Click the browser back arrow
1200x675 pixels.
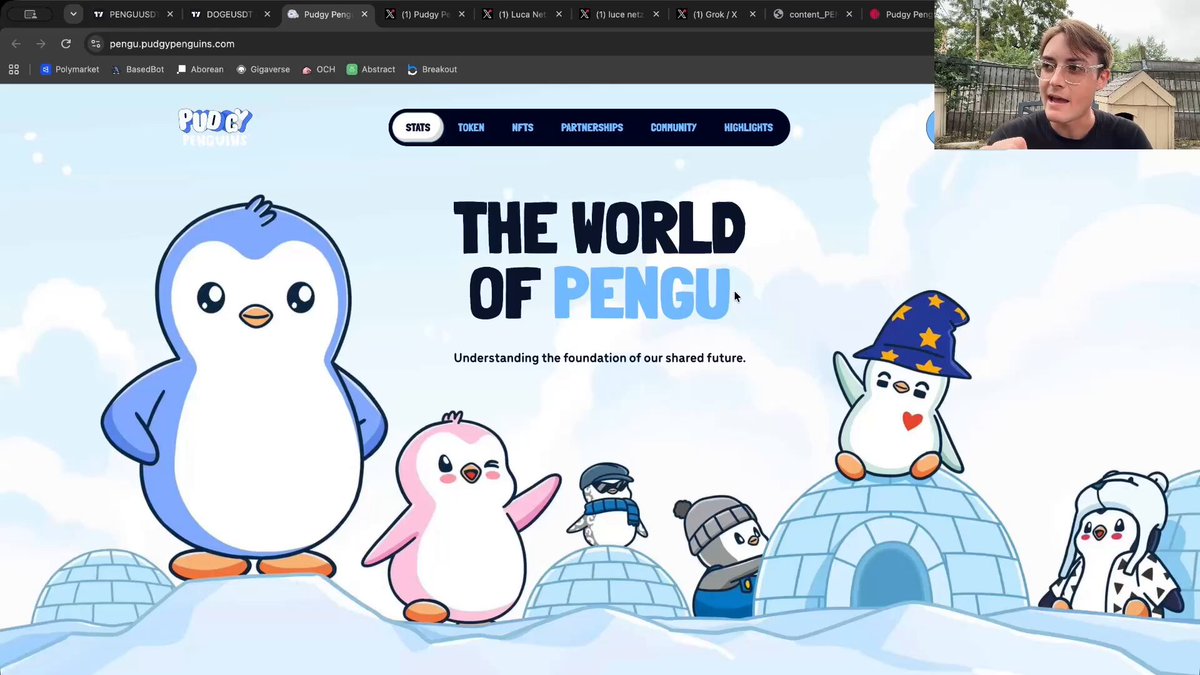coord(16,44)
